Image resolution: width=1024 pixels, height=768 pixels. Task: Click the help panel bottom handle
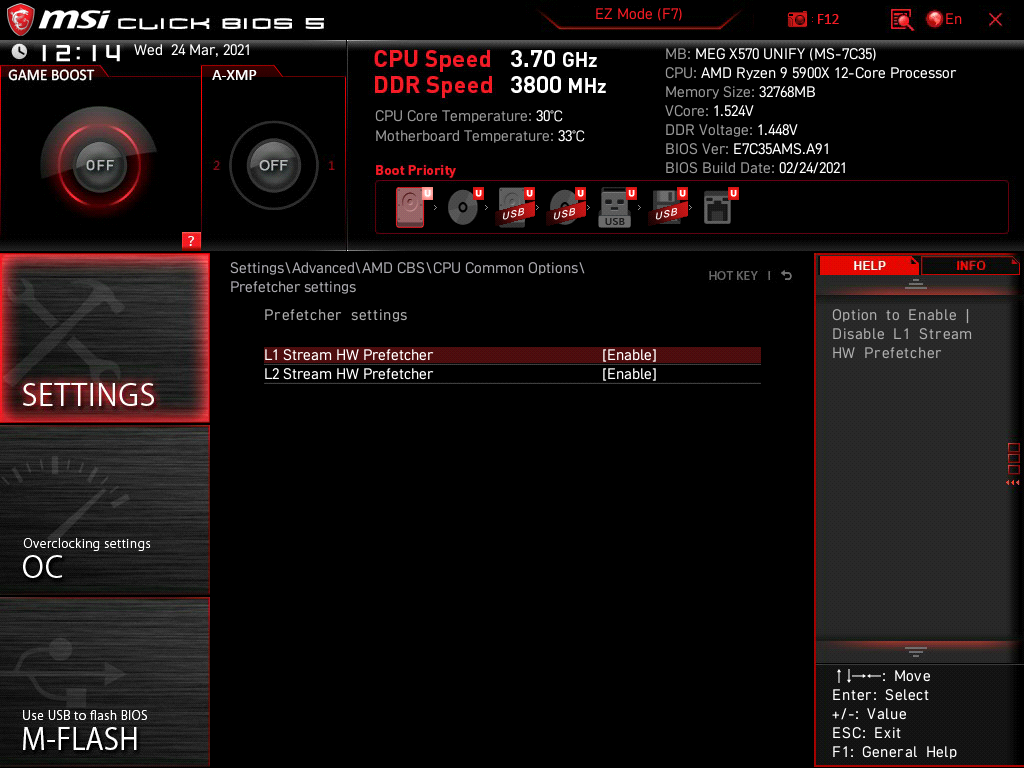916,651
